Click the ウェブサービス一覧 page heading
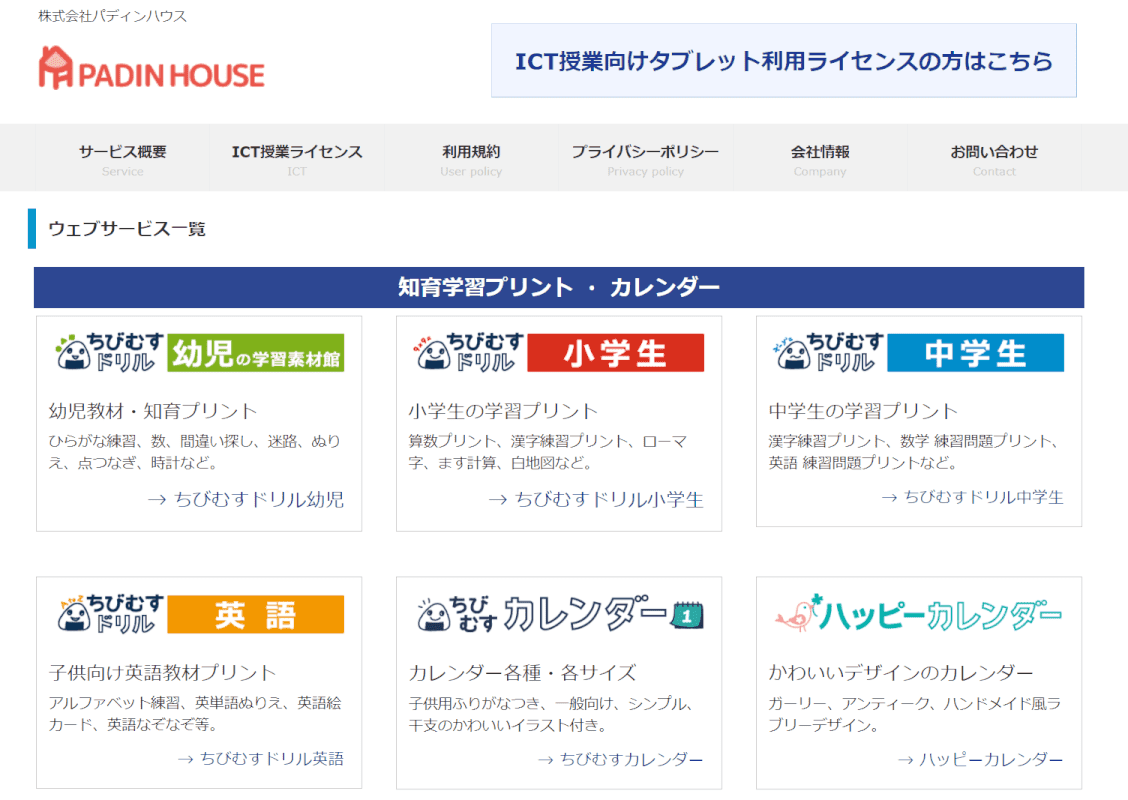 (x=127, y=229)
